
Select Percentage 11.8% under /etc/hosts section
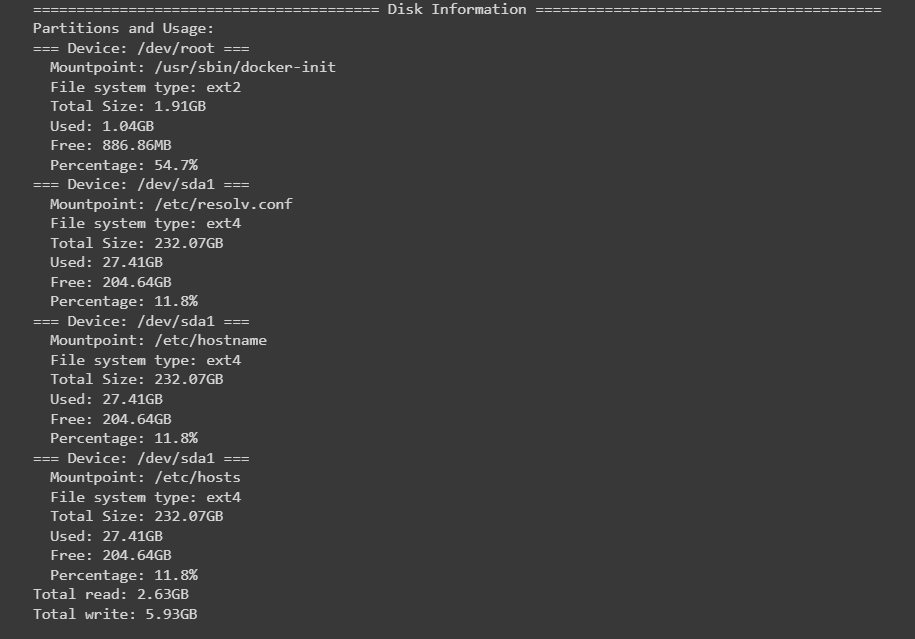124,575
